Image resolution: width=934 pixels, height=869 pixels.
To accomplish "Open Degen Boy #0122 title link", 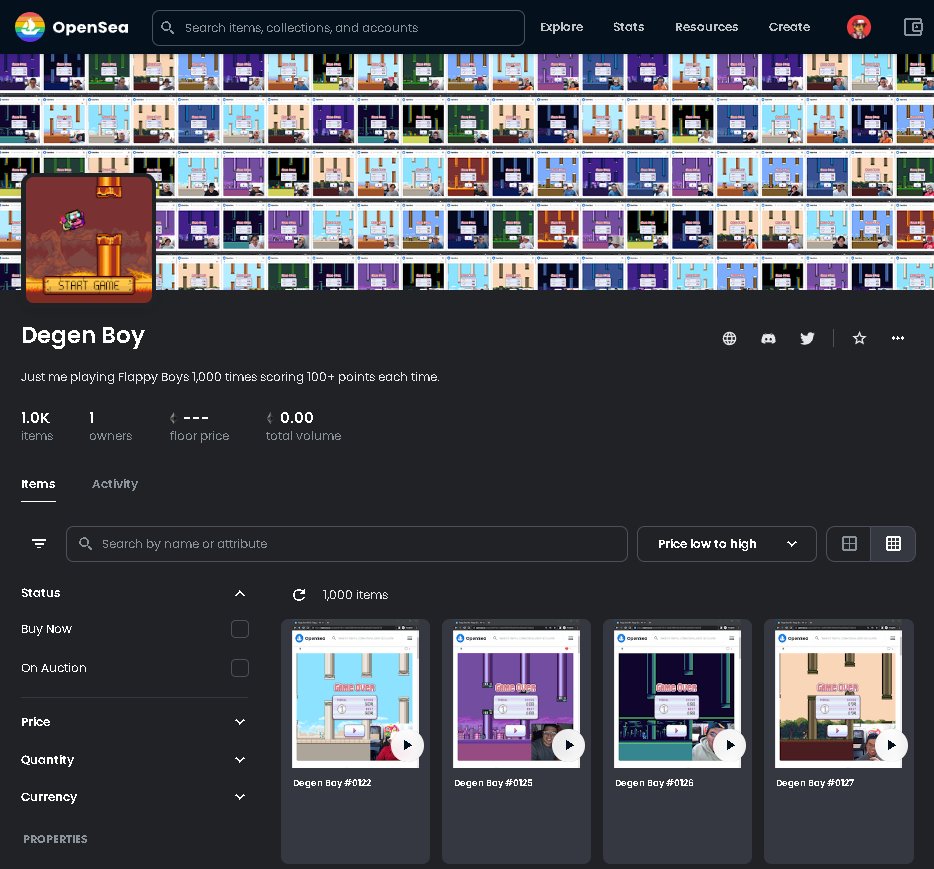I will click(332, 783).
